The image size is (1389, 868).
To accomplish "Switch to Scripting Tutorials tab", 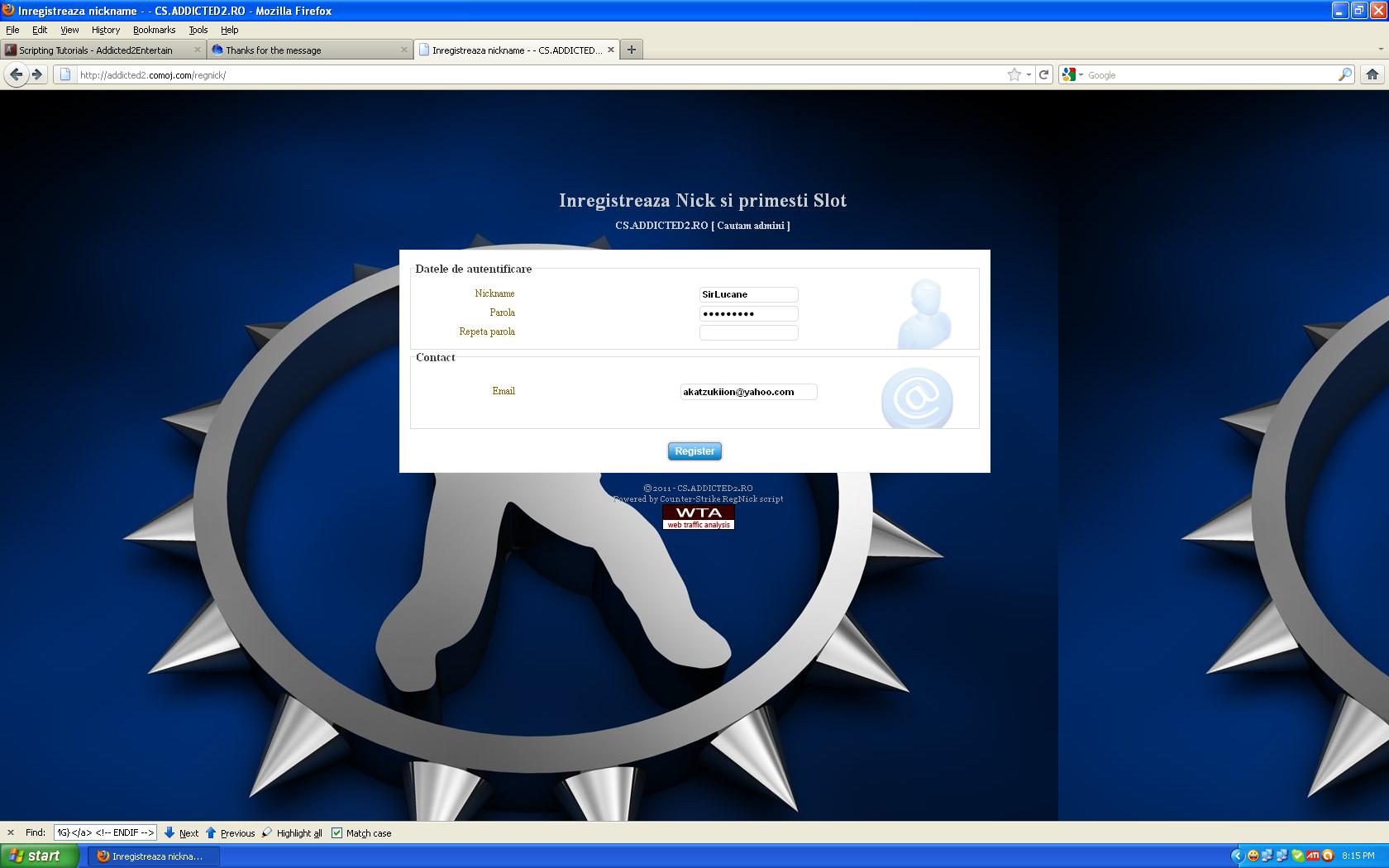I will tap(103, 50).
